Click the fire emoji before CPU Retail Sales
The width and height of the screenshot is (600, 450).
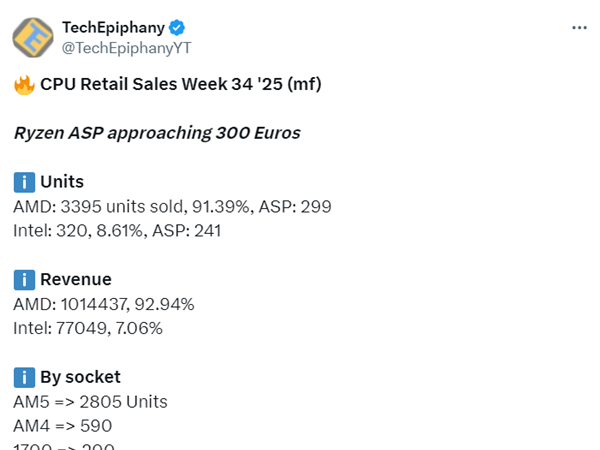coord(24,85)
